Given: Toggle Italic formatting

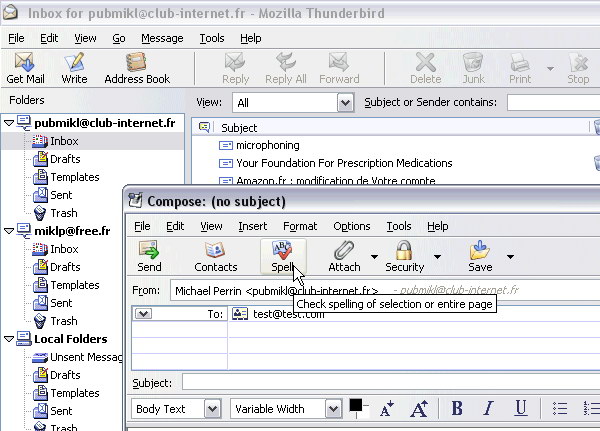Looking at the screenshot, I should 488,408.
